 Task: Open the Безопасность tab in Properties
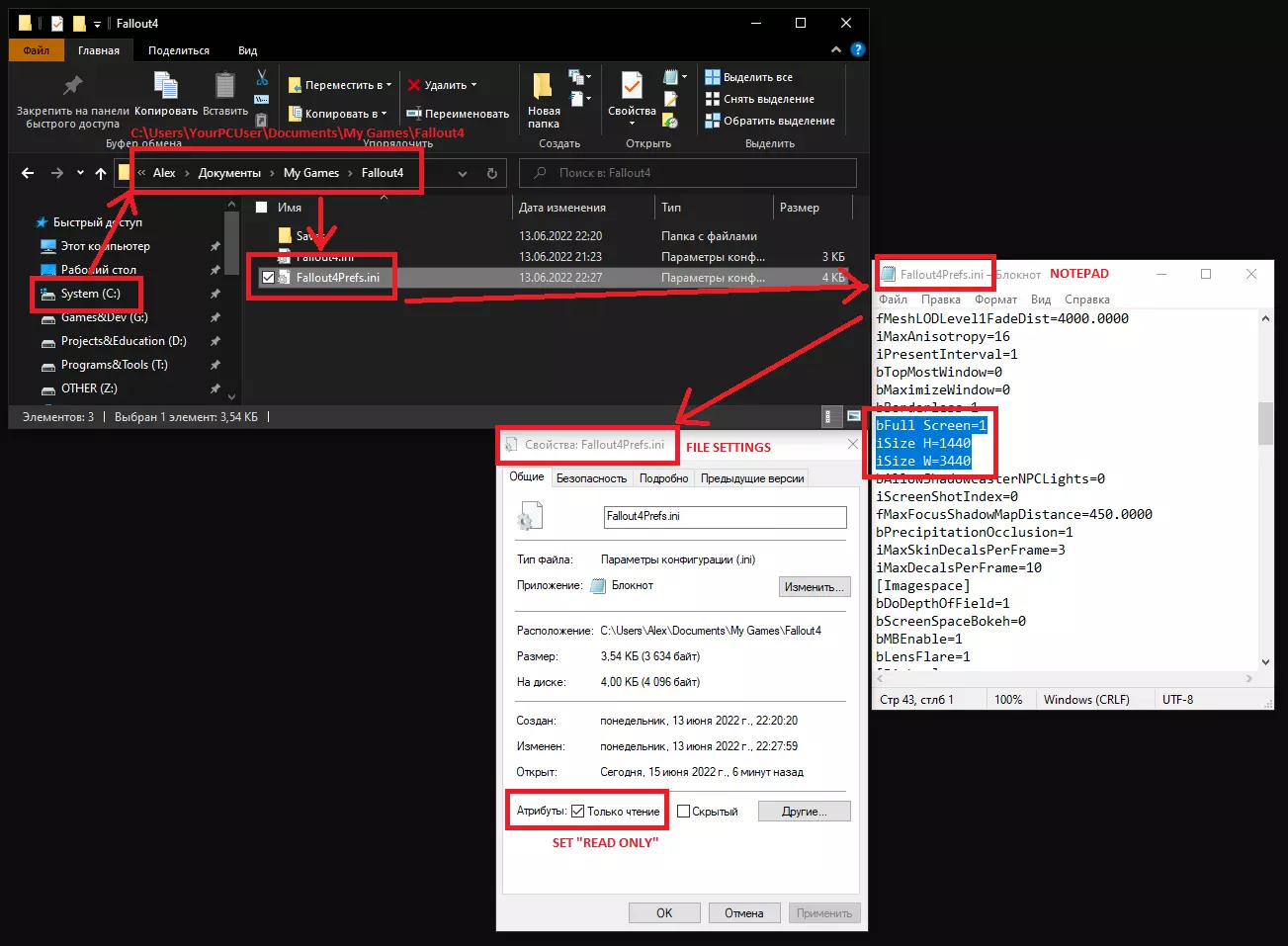[591, 478]
